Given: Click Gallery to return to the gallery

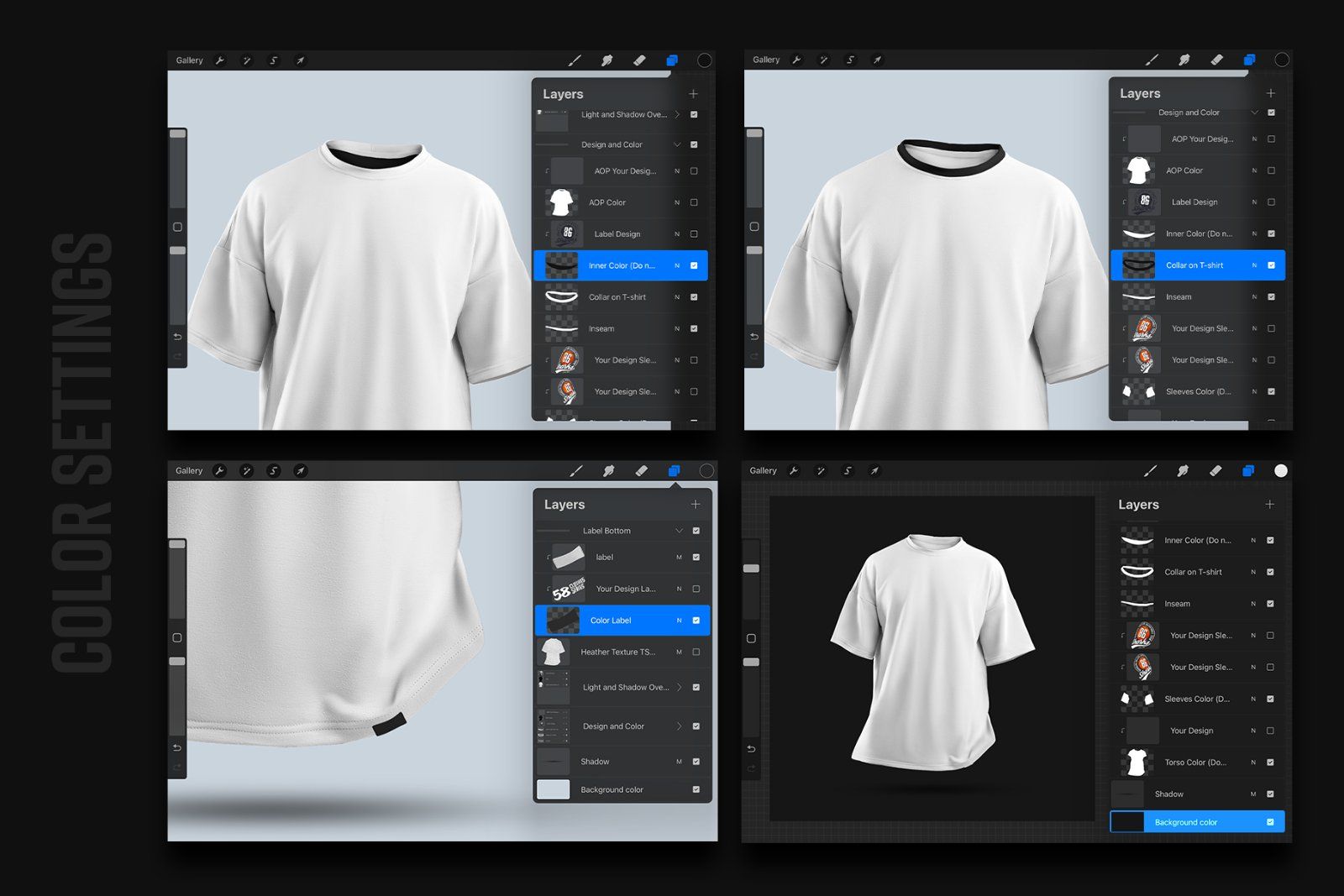Looking at the screenshot, I should pyautogui.click(x=189, y=60).
